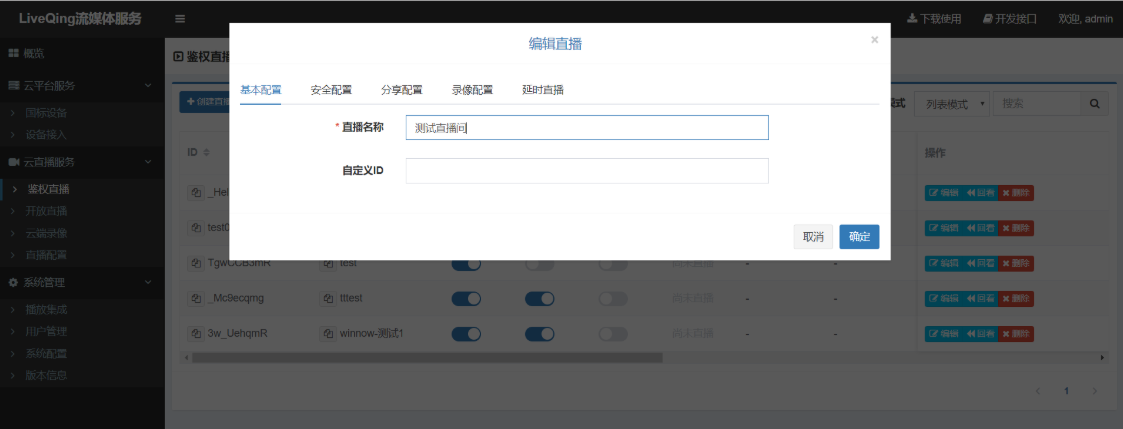Open the 列表模式 view mode dropdown
Viewport: 1123px width, 429px height.
tap(952, 104)
